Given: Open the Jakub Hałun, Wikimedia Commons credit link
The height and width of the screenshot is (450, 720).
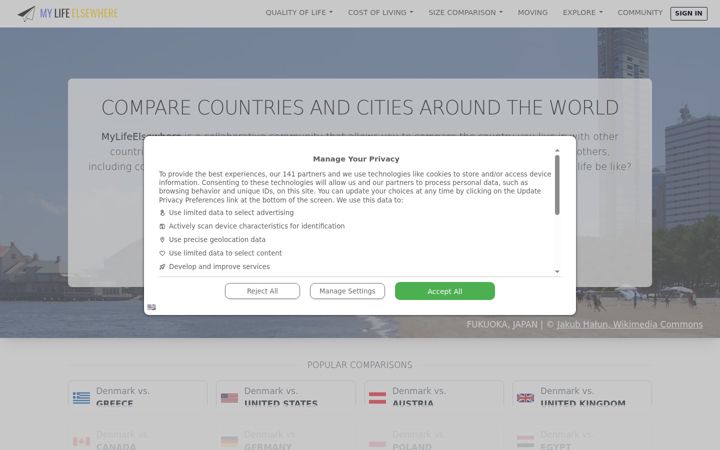Looking at the screenshot, I should [630, 325].
